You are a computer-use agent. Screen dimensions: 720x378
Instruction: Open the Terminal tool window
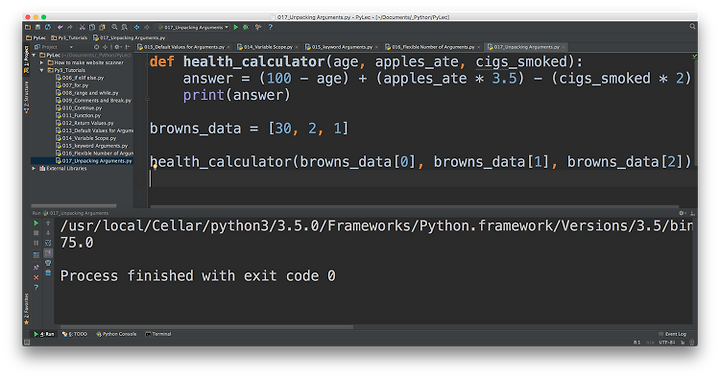tap(158, 334)
